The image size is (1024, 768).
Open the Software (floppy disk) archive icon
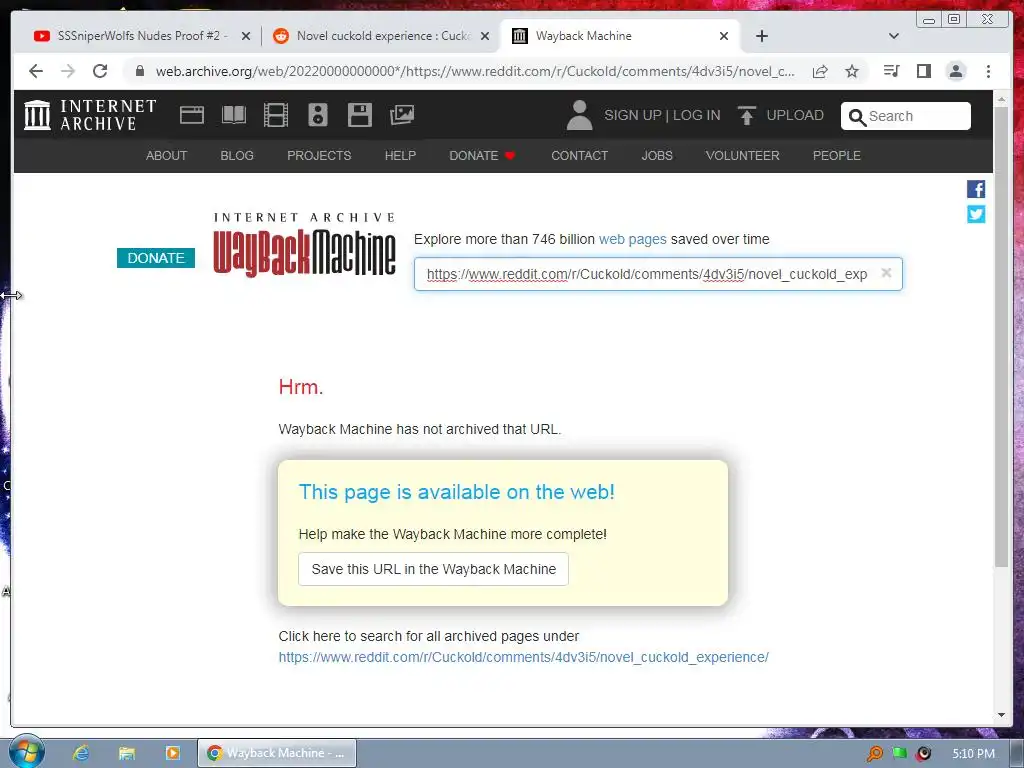tap(360, 116)
